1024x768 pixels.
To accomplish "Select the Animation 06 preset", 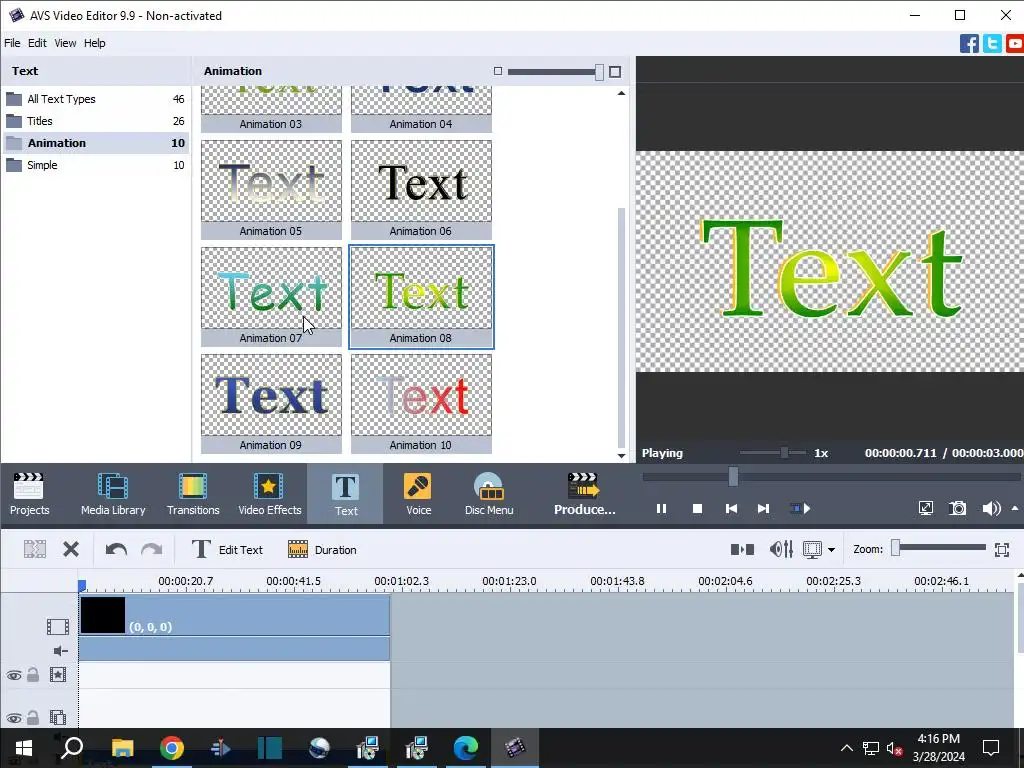I will tap(421, 189).
